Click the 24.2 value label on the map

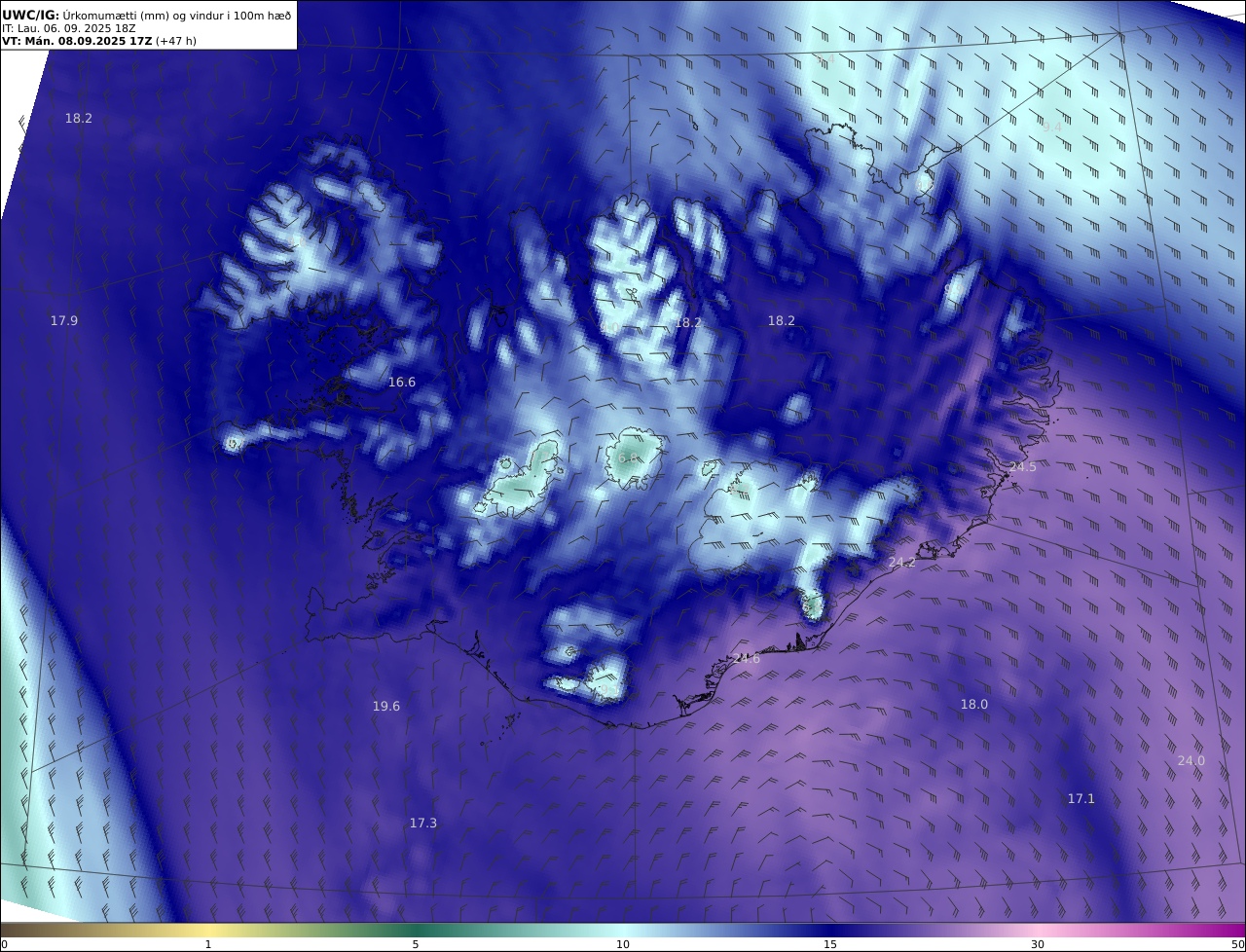(x=902, y=563)
